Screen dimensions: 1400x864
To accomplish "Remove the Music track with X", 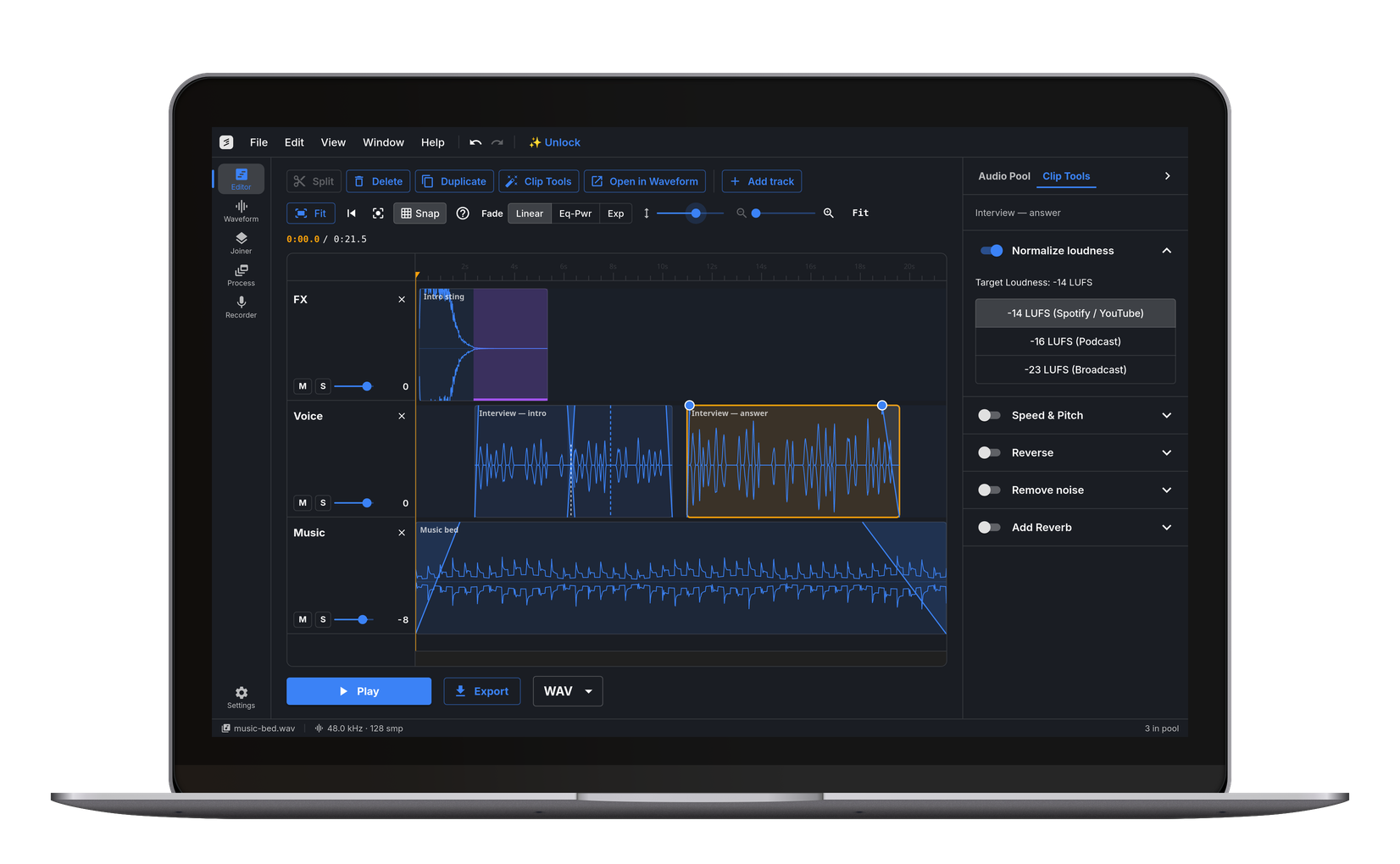I will [402, 533].
